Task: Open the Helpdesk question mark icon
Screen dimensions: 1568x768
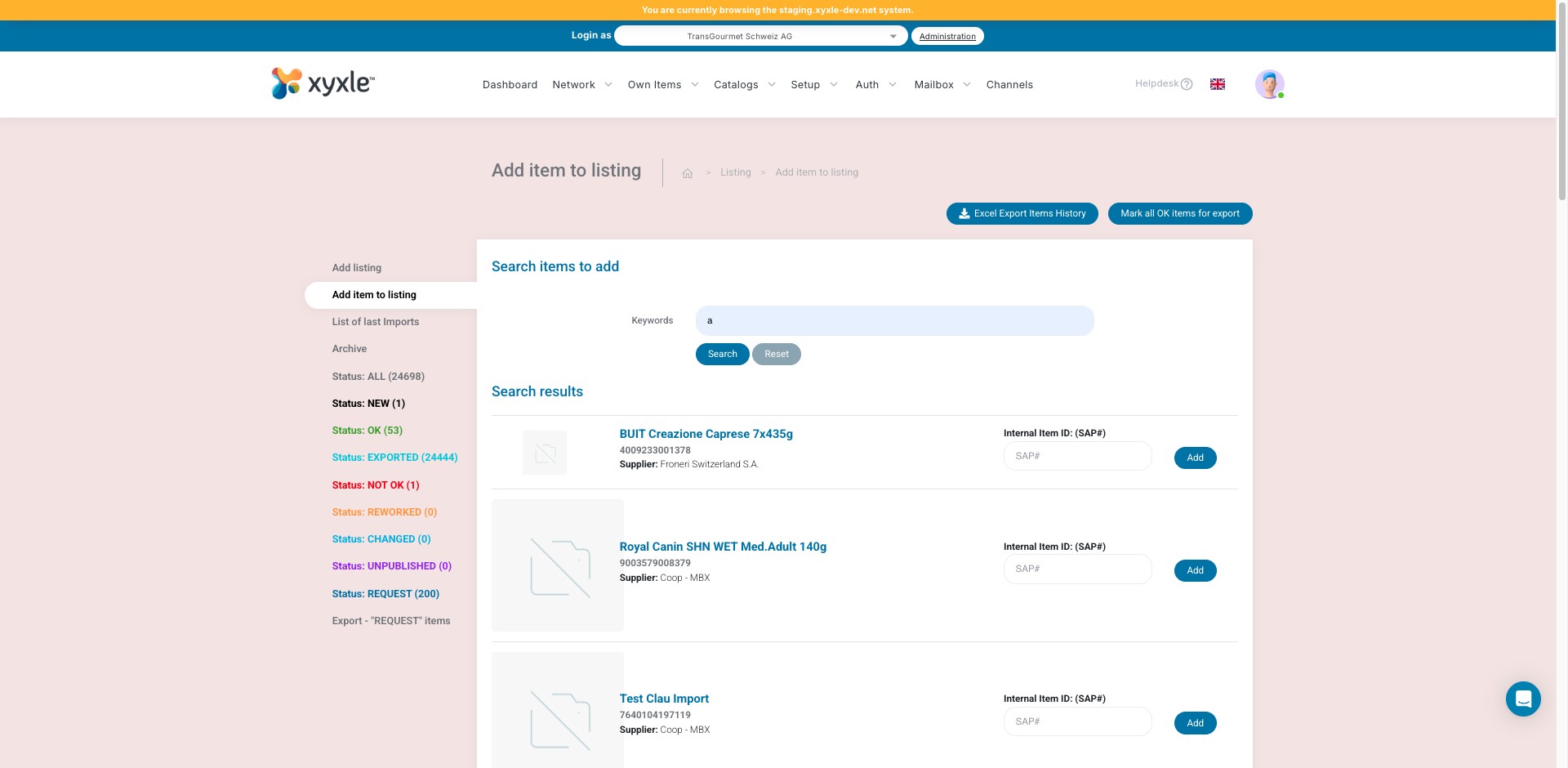Action: click(1187, 84)
